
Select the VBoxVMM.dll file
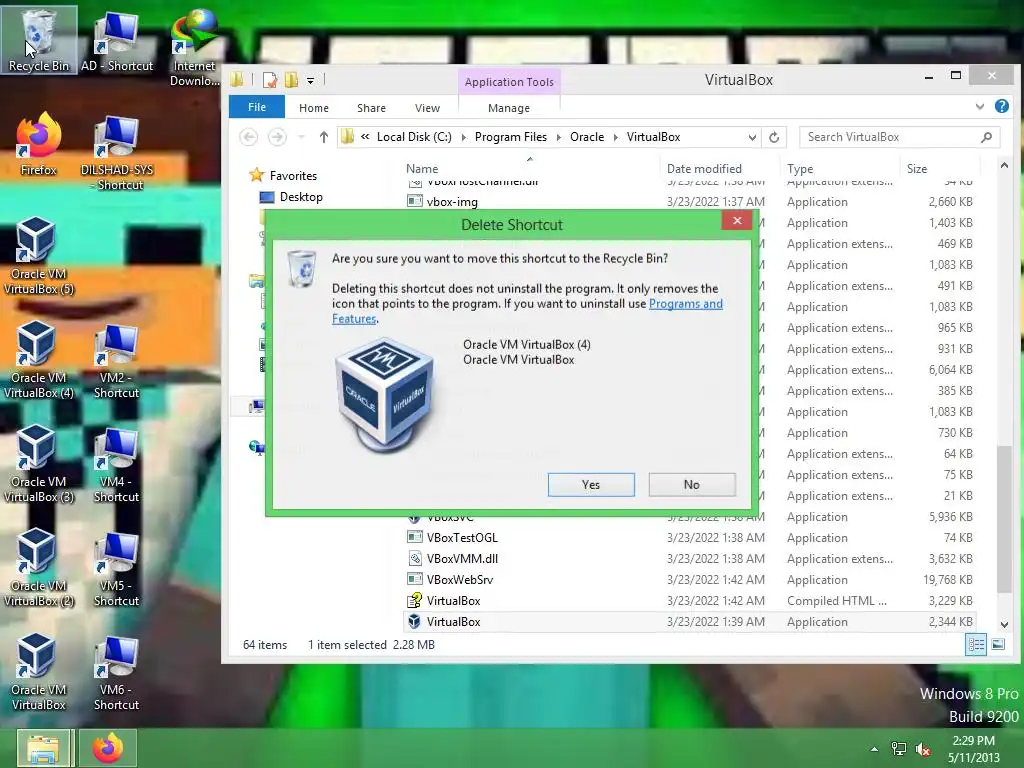click(690, 558)
